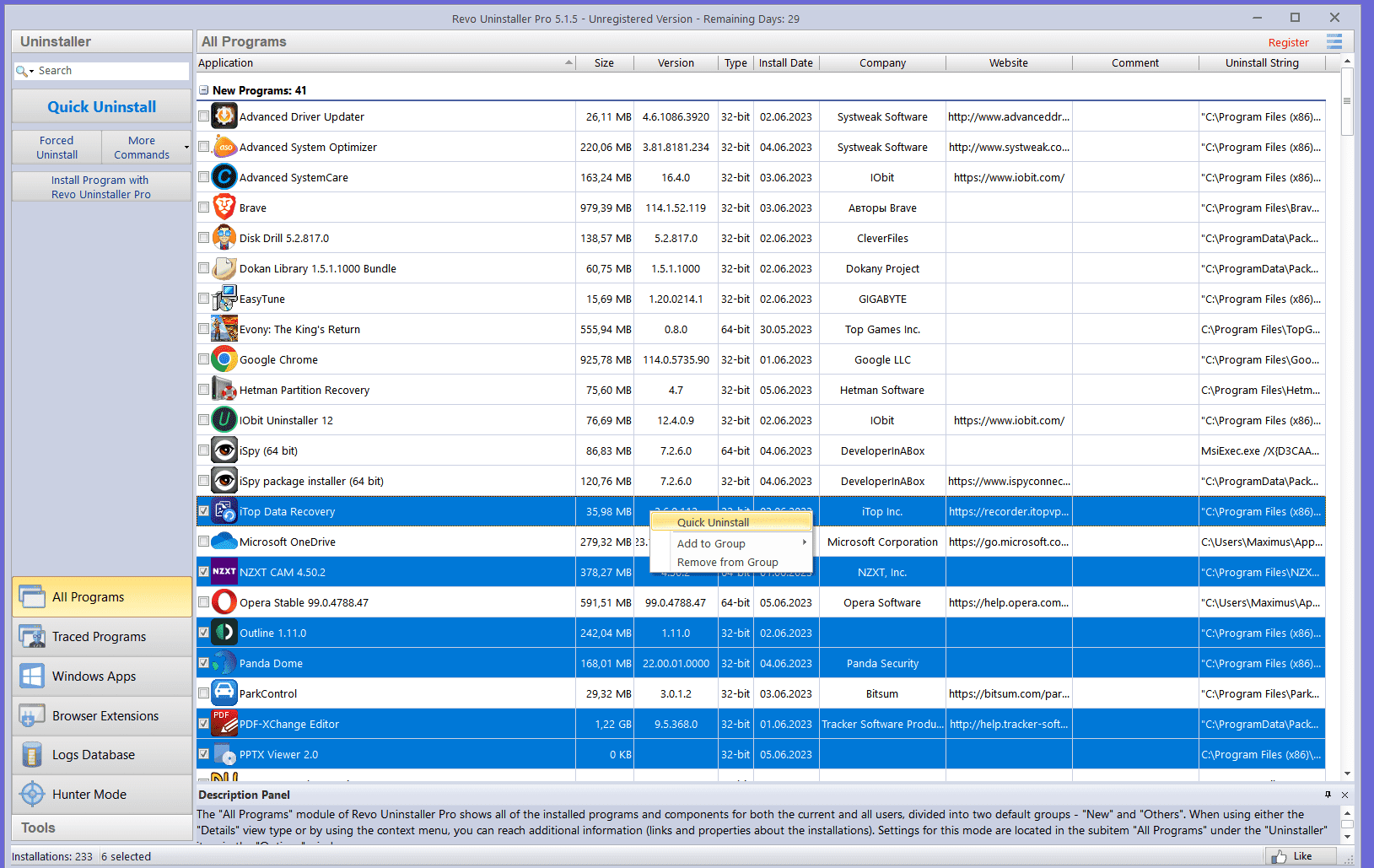Click the PPTX Viewer 2.0 icon
Viewport: 1374px width, 868px height.
[224, 754]
